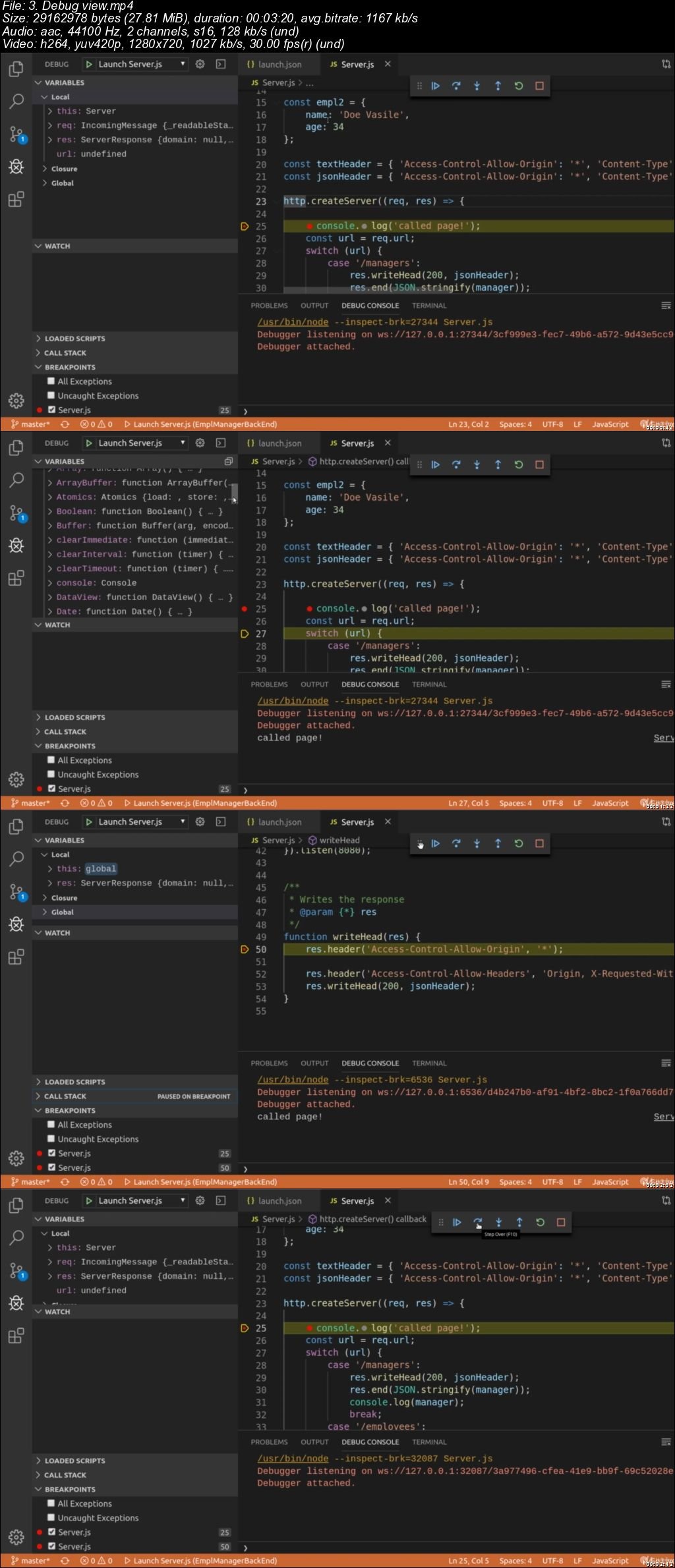The image size is (675, 1568).
Task: Open launch.json gear in the Ln 23, Col 2 frame
Action: tap(200, 64)
